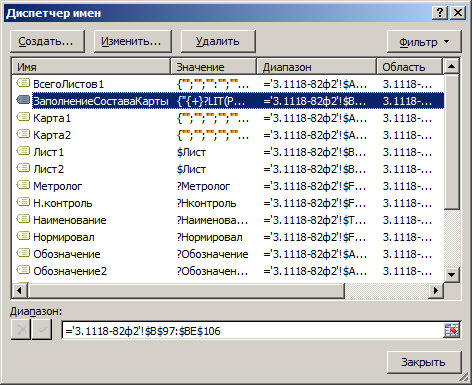Select the name icon for Обозначение2

click(23, 270)
